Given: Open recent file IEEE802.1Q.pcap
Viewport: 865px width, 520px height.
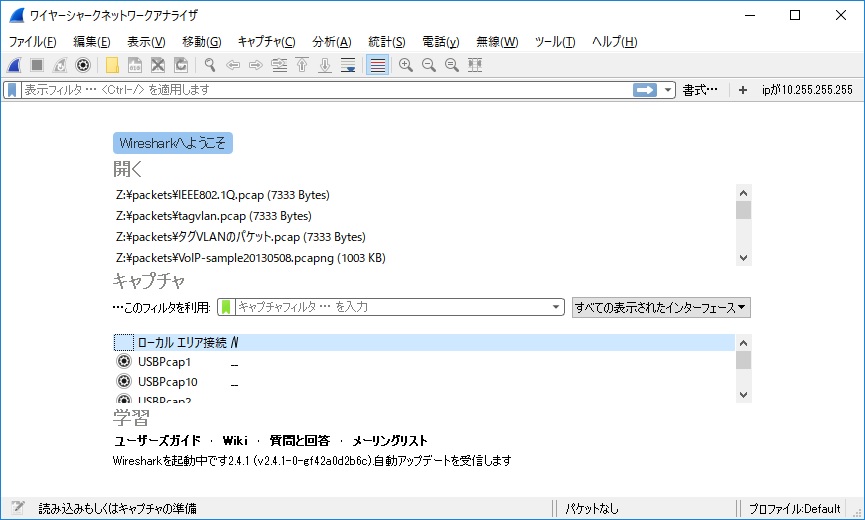Looking at the screenshot, I should pos(223,195).
